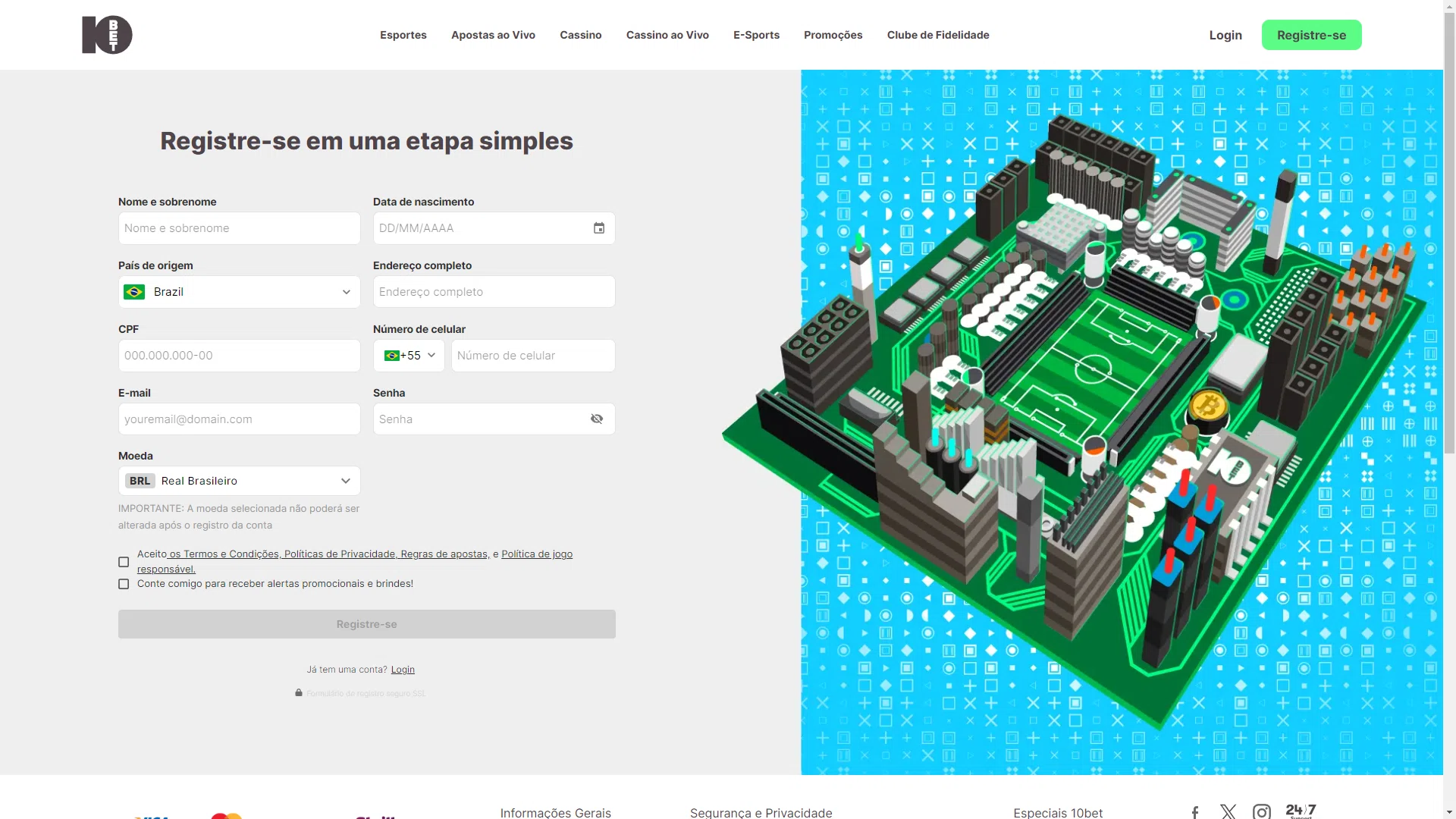The width and height of the screenshot is (1456, 819).
Task: Open the Promoções page
Action: click(x=833, y=35)
